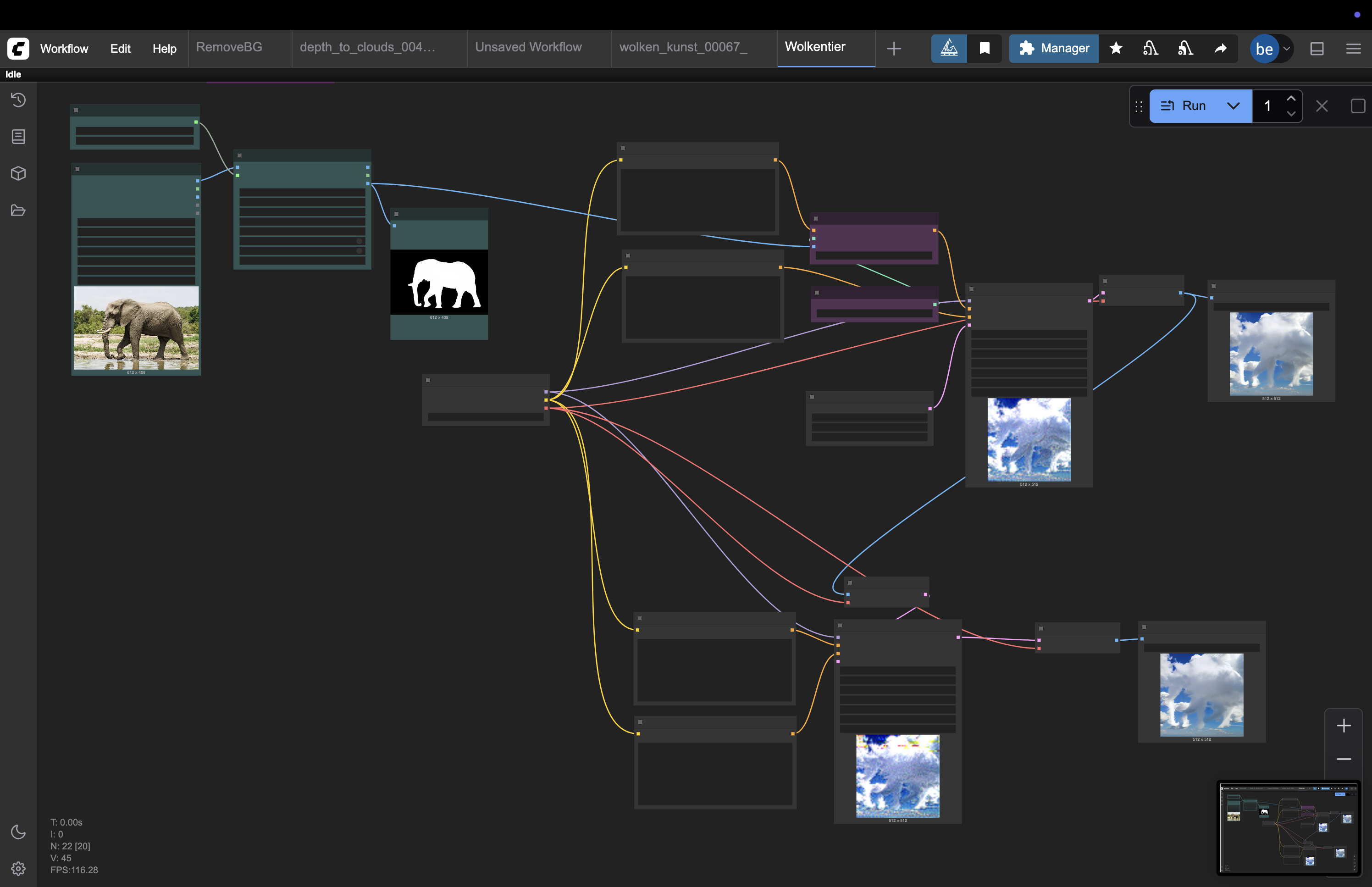Click the elephant image thumbnail node

pos(136,328)
